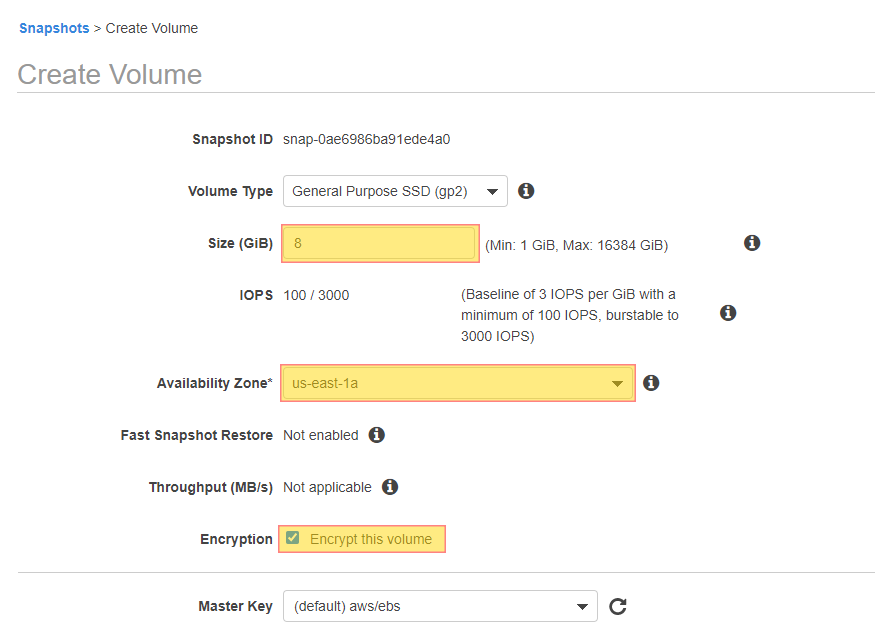This screenshot has height=636, width=875.
Task: Click the Encrypt this volume label text
Action: click(x=371, y=539)
